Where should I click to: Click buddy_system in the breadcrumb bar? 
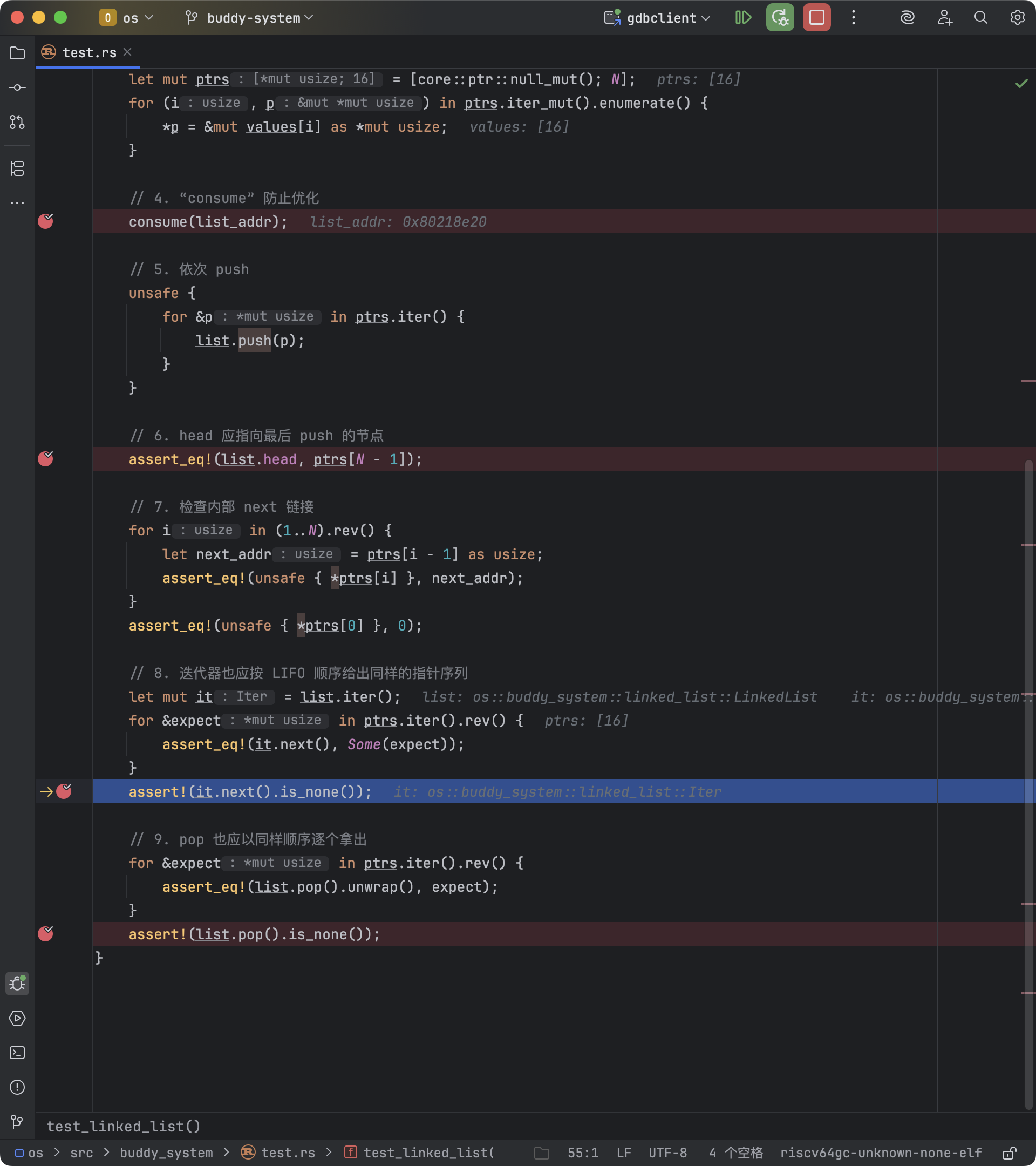tap(166, 1153)
